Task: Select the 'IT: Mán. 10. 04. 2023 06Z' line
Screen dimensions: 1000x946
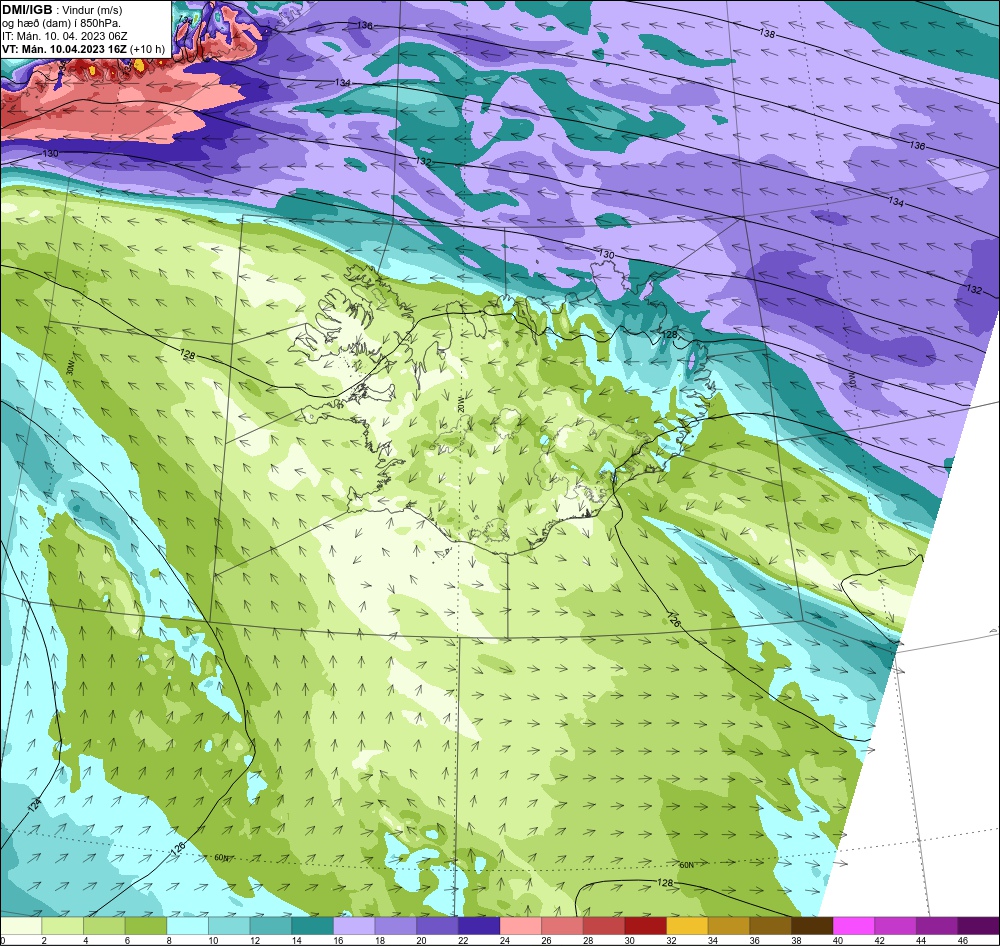Action: coord(64,36)
